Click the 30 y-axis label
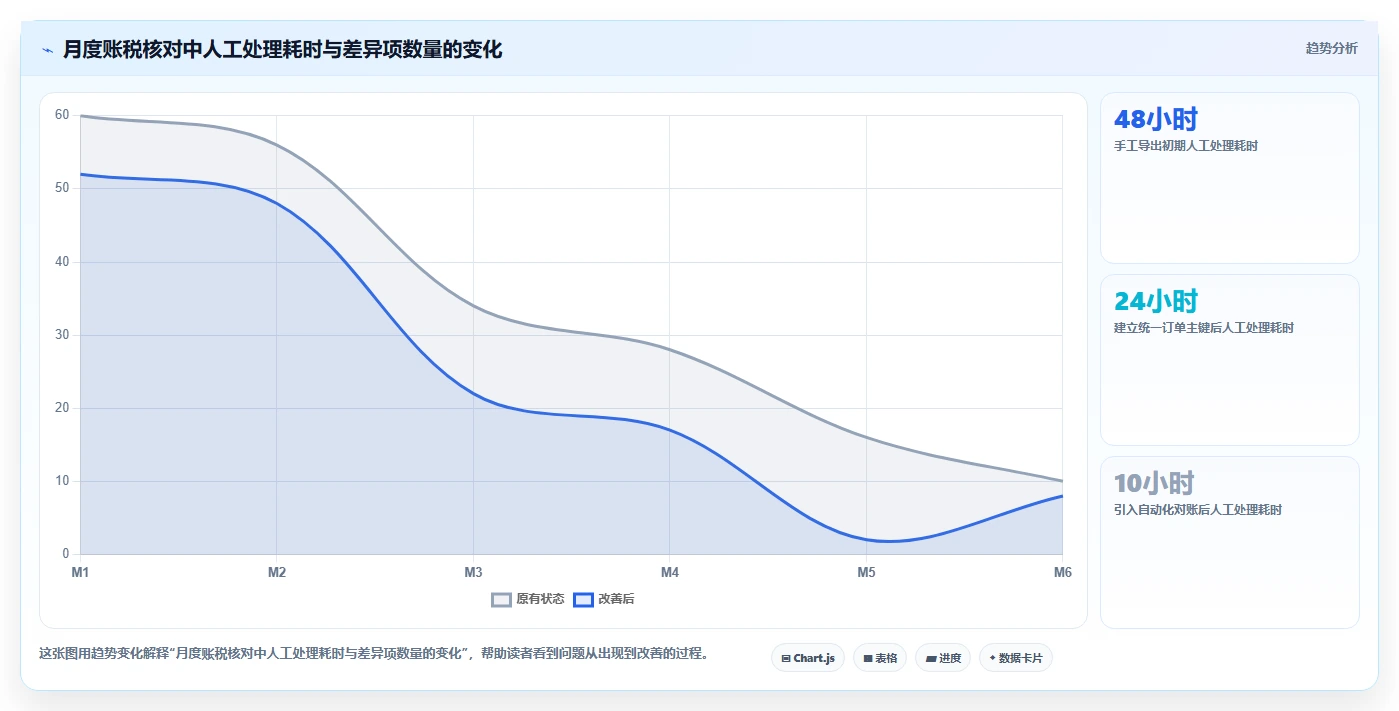The height and width of the screenshot is (711, 1399). tap(62, 335)
